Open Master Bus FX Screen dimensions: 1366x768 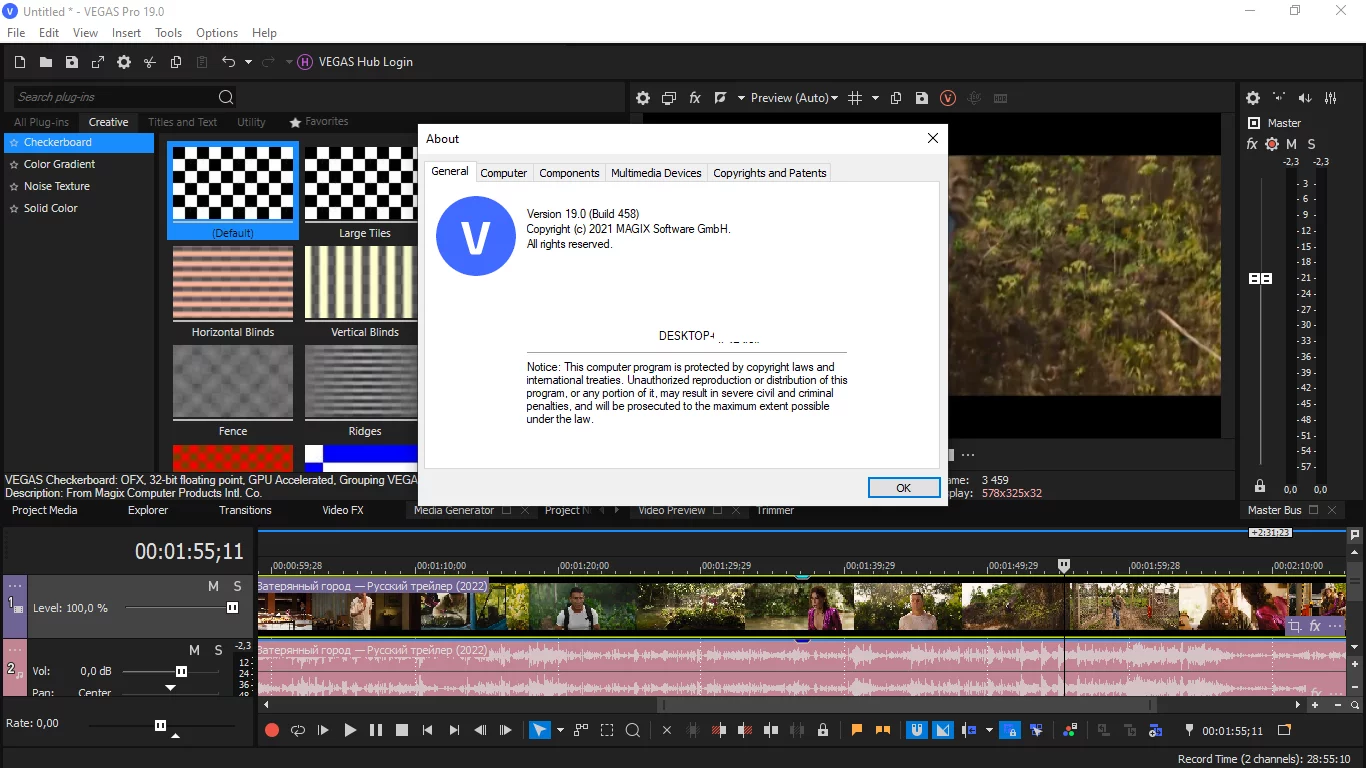click(x=1252, y=144)
